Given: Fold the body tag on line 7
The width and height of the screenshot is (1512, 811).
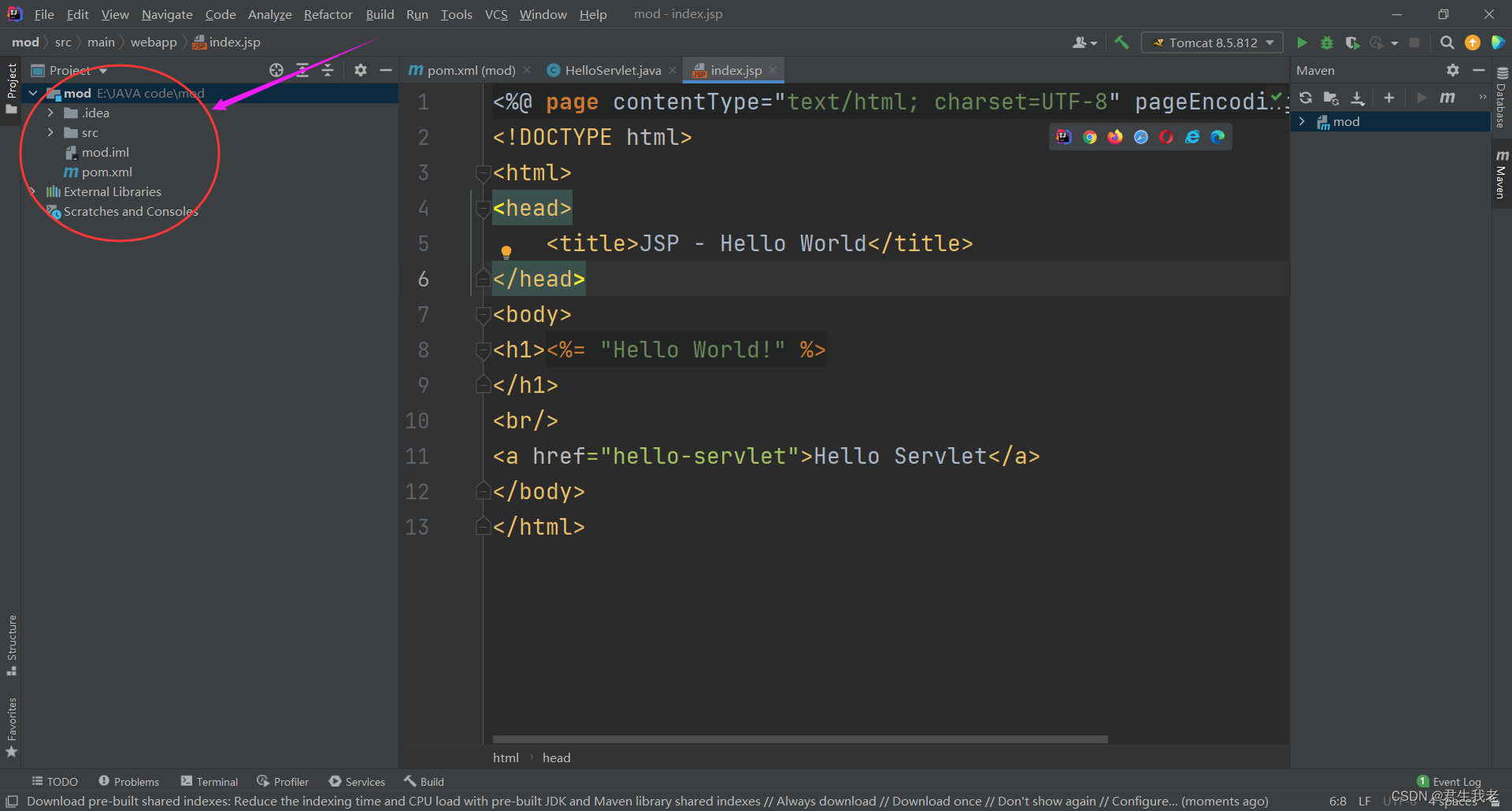Looking at the screenshot, I should click(x=483, y=314).
